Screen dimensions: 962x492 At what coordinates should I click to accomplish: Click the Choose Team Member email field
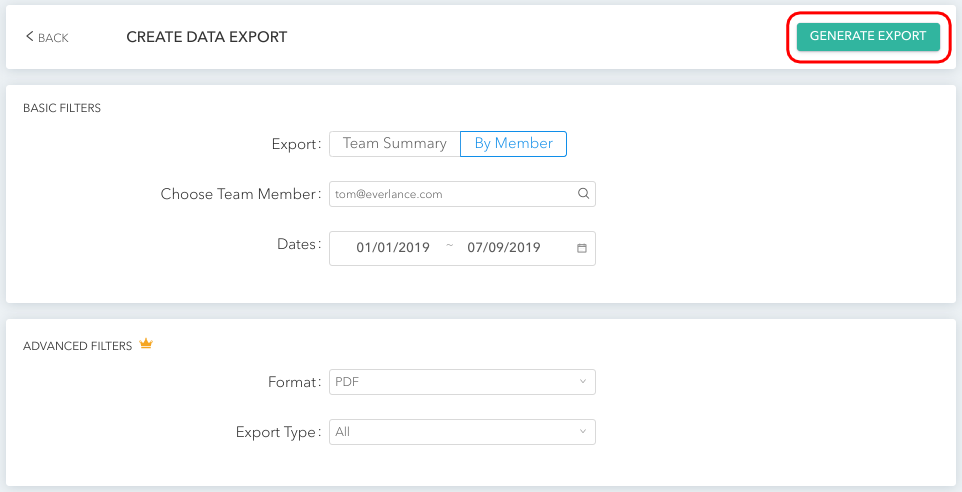[463, 194]
